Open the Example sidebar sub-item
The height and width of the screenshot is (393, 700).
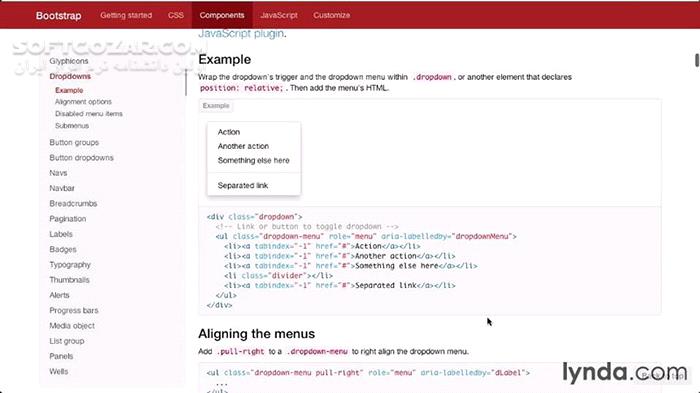(x=69, y=90)
